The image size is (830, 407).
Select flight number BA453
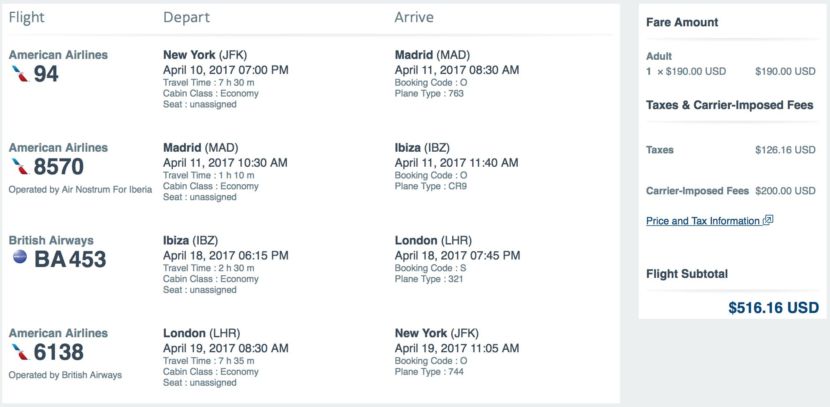tap(70, 259)
